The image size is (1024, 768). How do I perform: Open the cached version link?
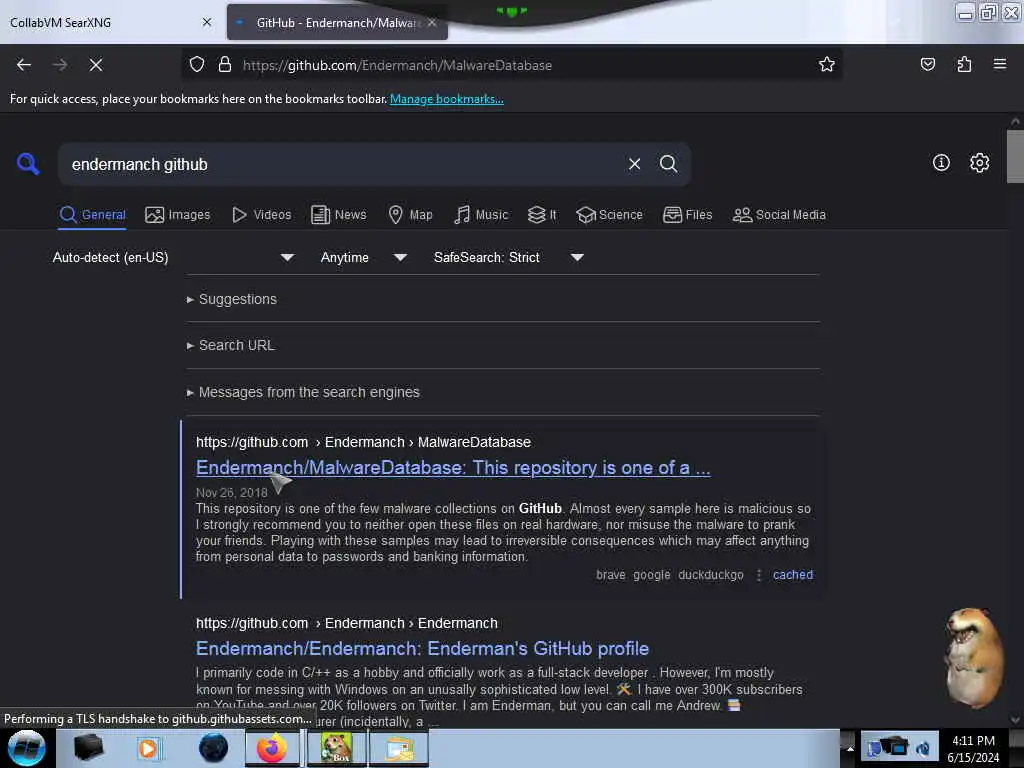[x=793, y=575]
